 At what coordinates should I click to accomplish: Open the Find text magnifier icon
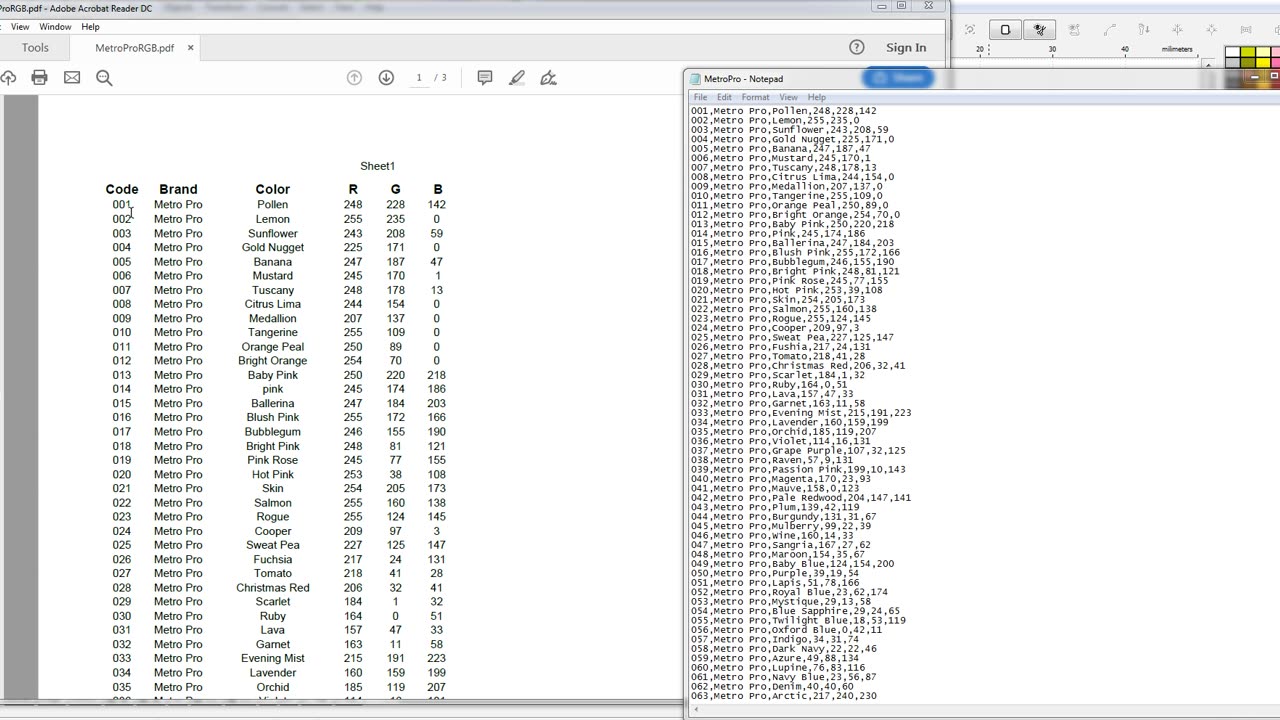coord(104,78)
